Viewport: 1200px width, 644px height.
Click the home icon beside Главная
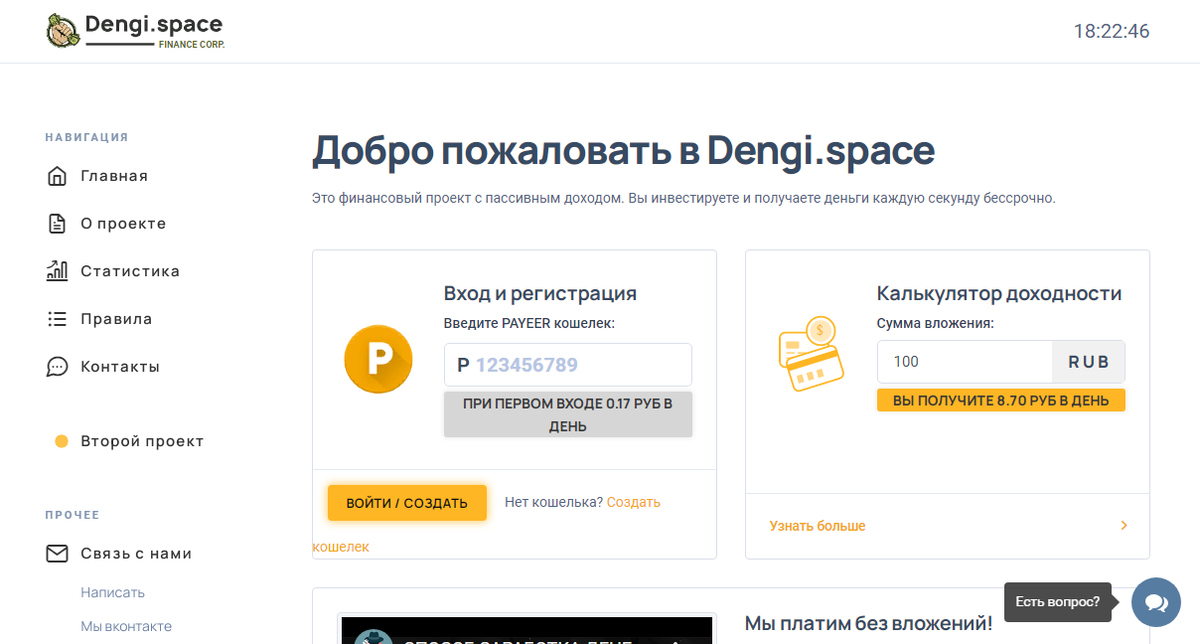coord(58,176)
